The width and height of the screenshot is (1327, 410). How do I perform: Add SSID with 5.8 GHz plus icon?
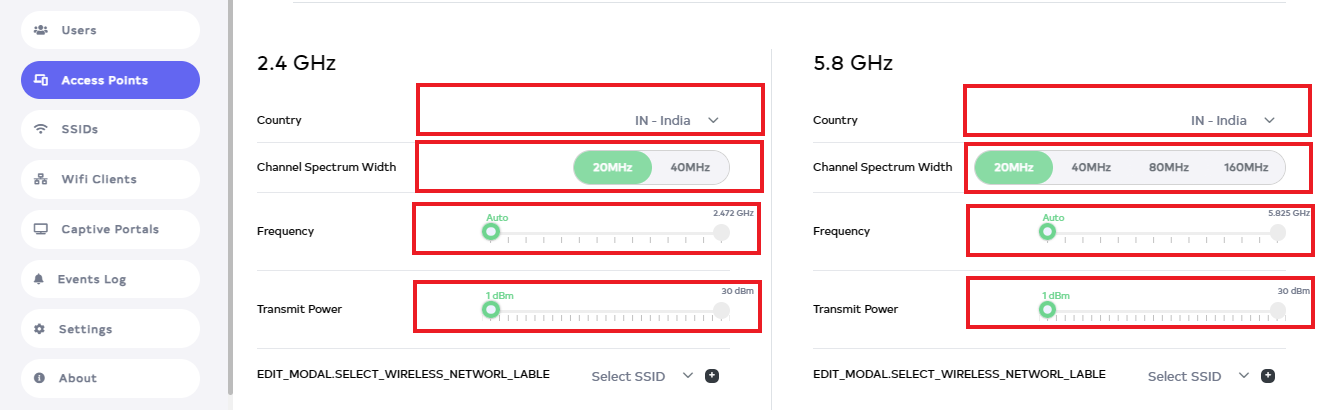click(1268, 376)
